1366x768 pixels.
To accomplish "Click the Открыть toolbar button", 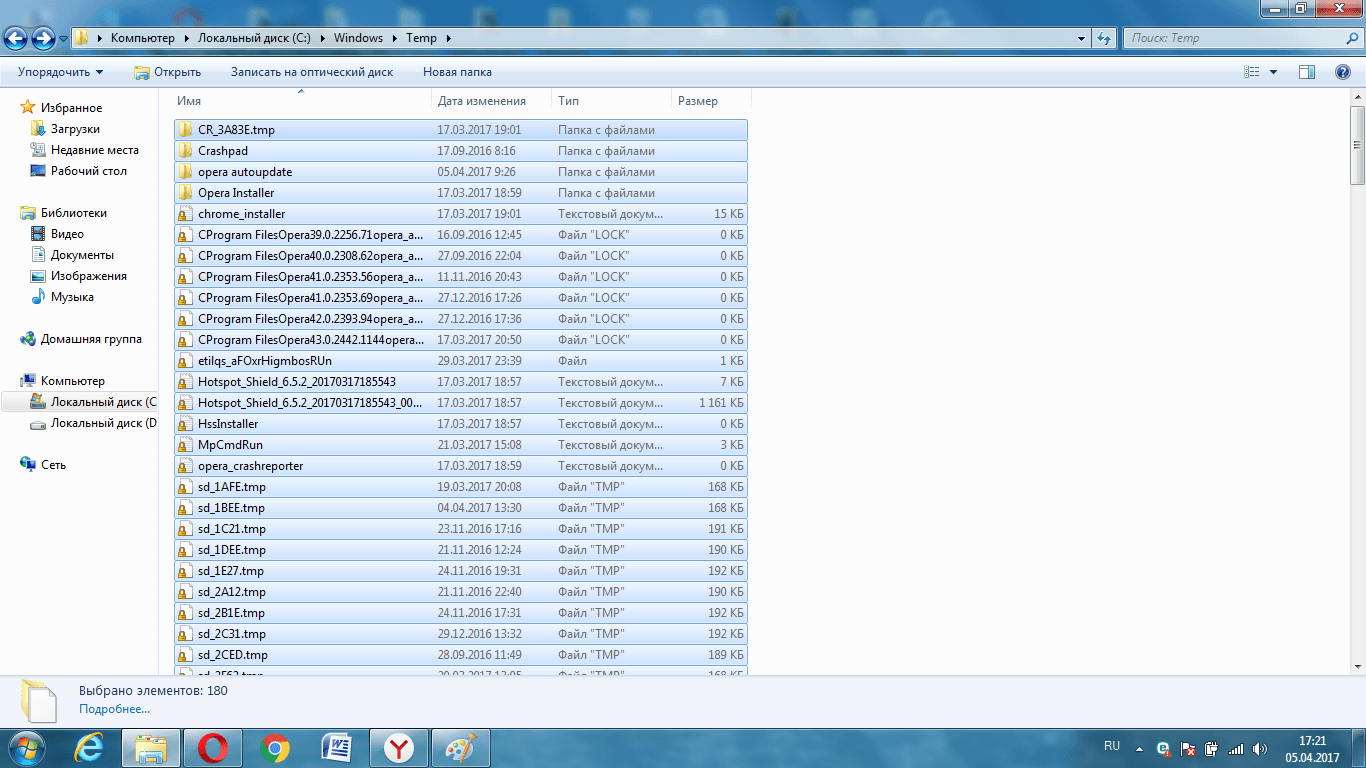I will click(x=167, y=72).
